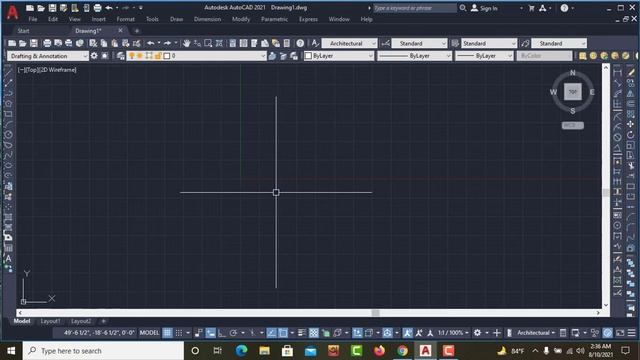Click the TOP face of the ViewCube
Viewport: 640px width, 360px height.
(x=573, y=92)
